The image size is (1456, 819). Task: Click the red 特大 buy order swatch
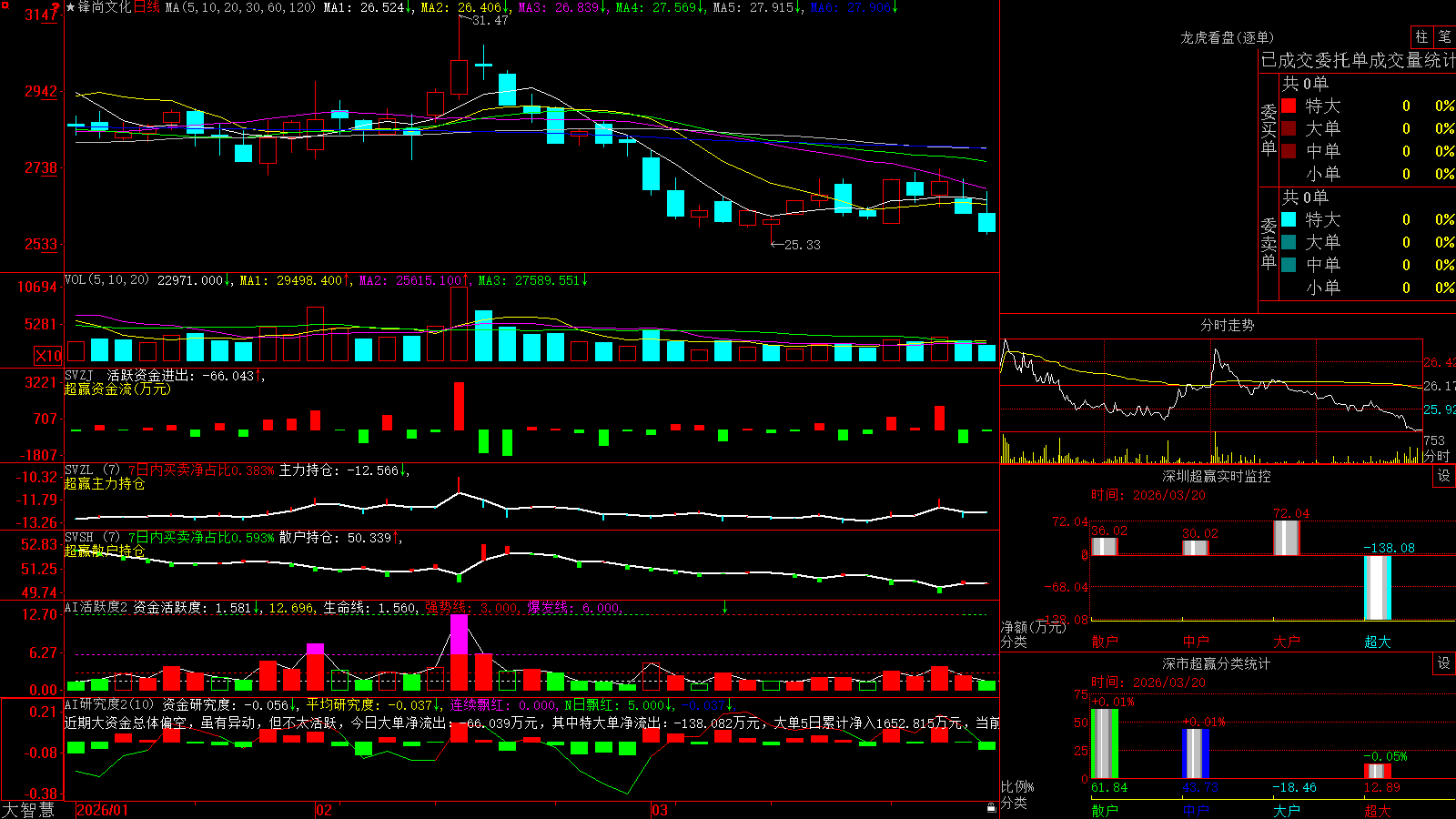[x=1289, y=106]
